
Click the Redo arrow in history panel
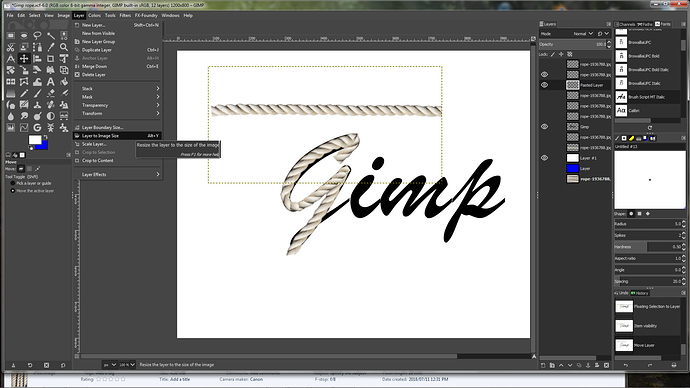(x=650, y=365)
